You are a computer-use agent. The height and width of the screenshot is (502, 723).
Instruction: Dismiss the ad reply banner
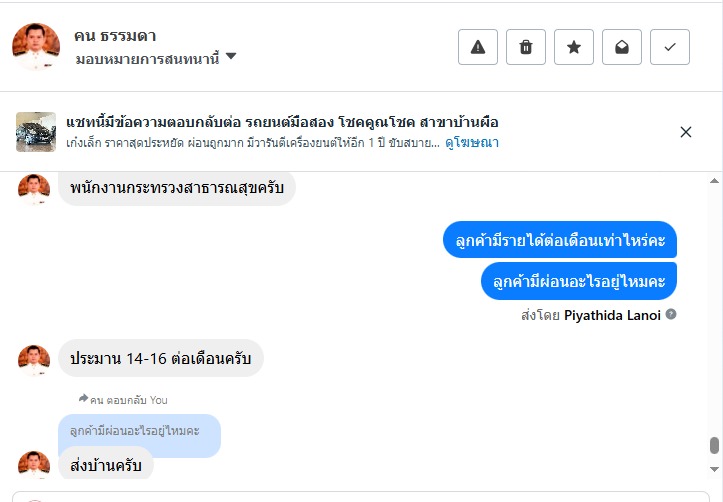pyautogui.click(x=686, y=132)
